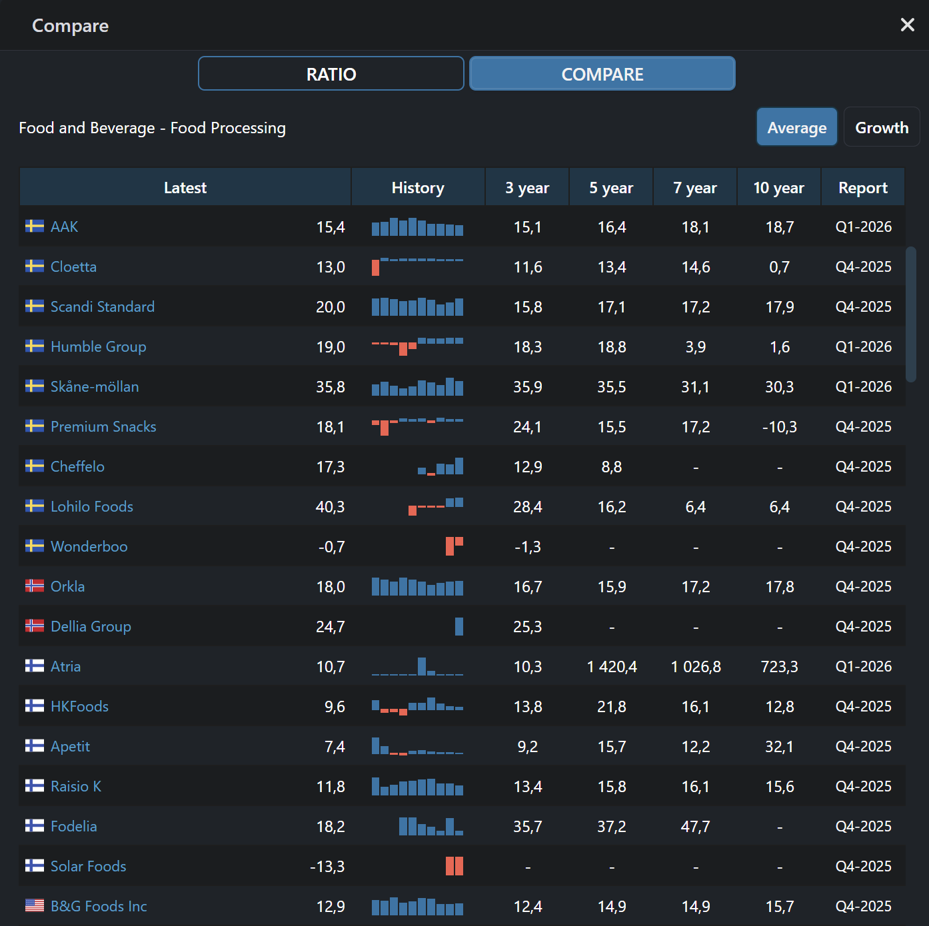Click the Norwegian flag beside Orkla
The image size is (929, 926).
[x=34, y=585]
